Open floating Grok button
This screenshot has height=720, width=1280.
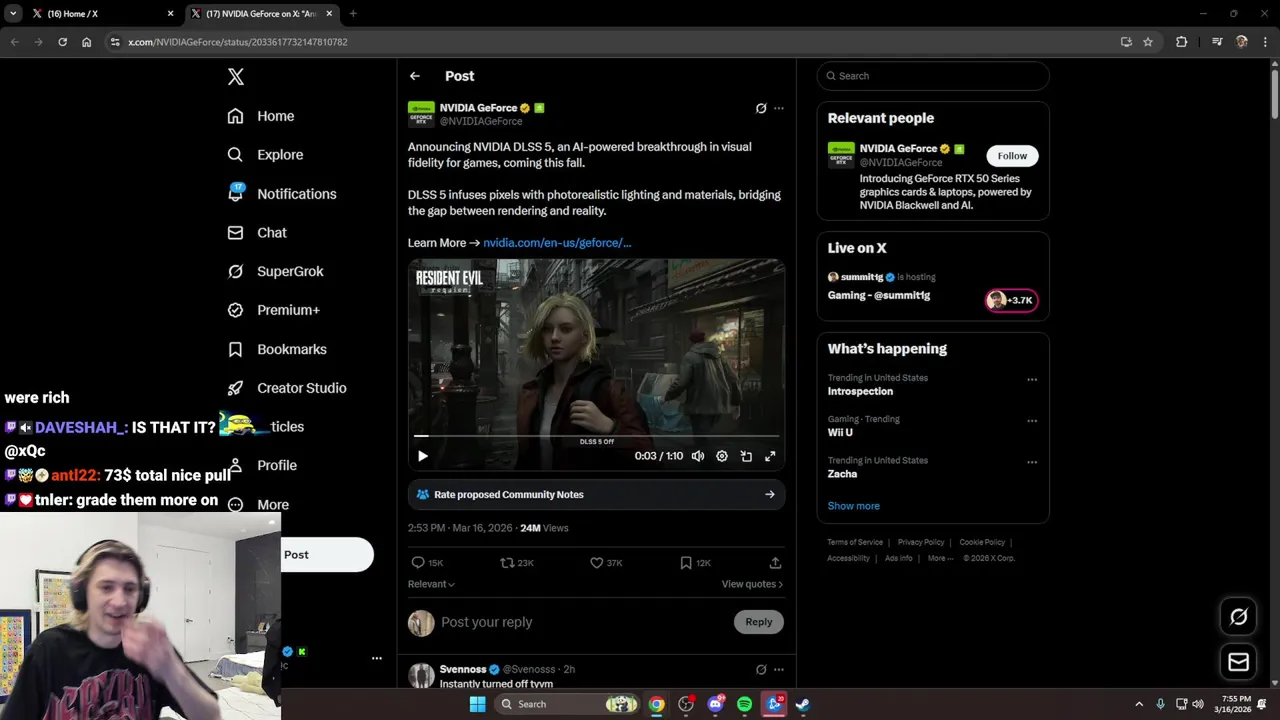click(1238, 617)
